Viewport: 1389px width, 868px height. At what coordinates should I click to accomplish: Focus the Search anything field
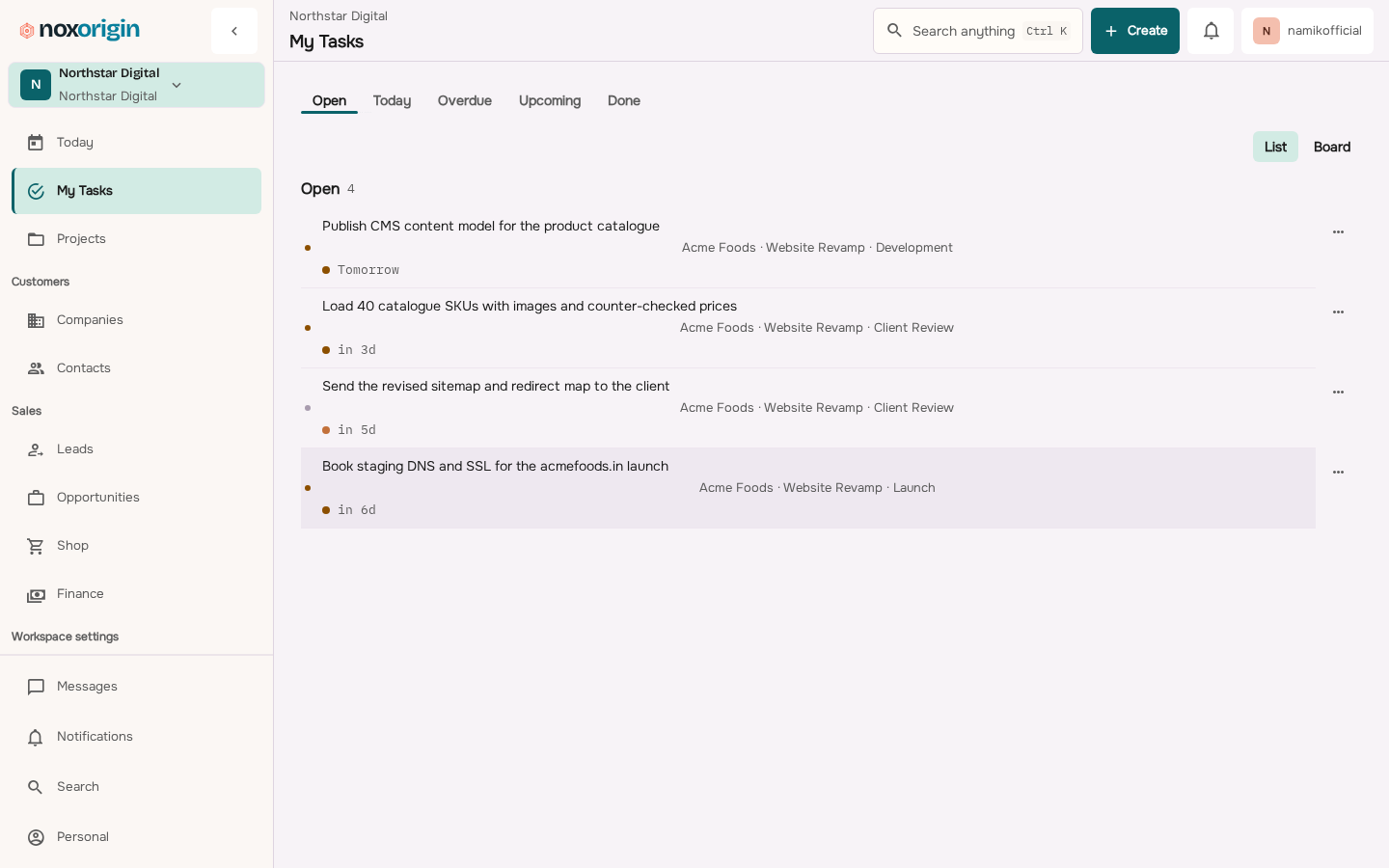click(x=978, y=31)
